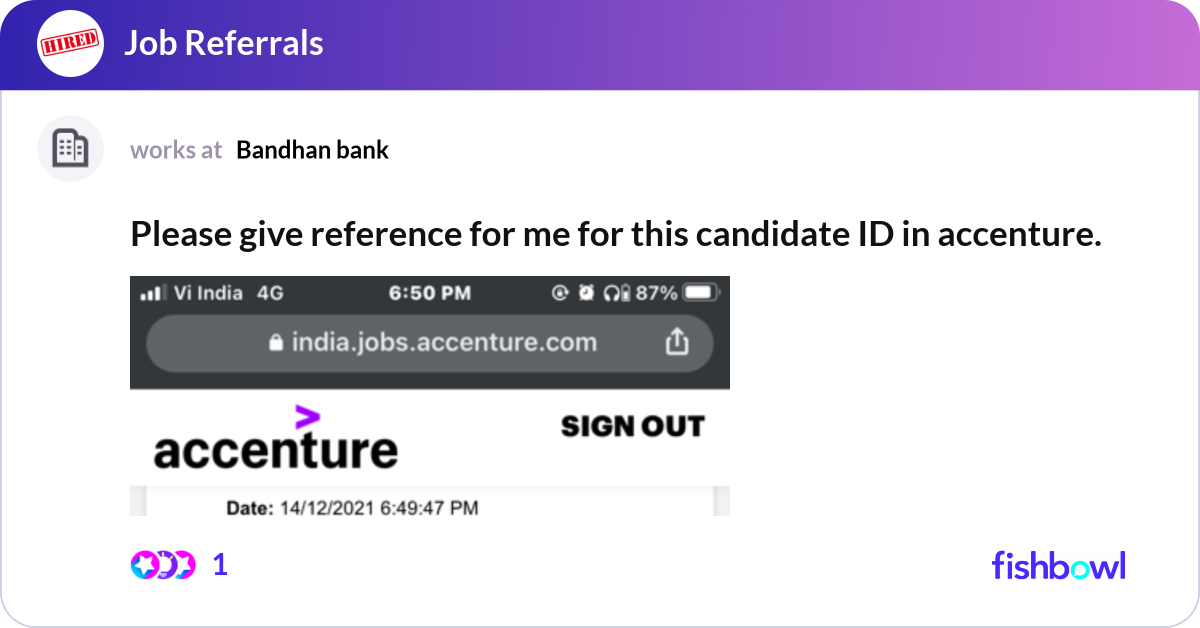Click the 6:50 PM clock
Screen dimensions: 1200x628
tap(430, 293)
